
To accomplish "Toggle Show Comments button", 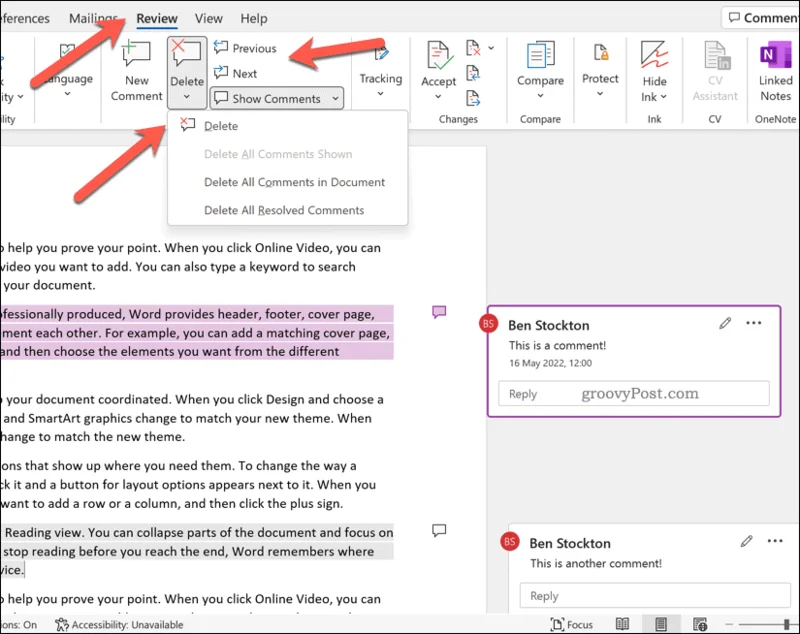I will click(x=268, y=98).
